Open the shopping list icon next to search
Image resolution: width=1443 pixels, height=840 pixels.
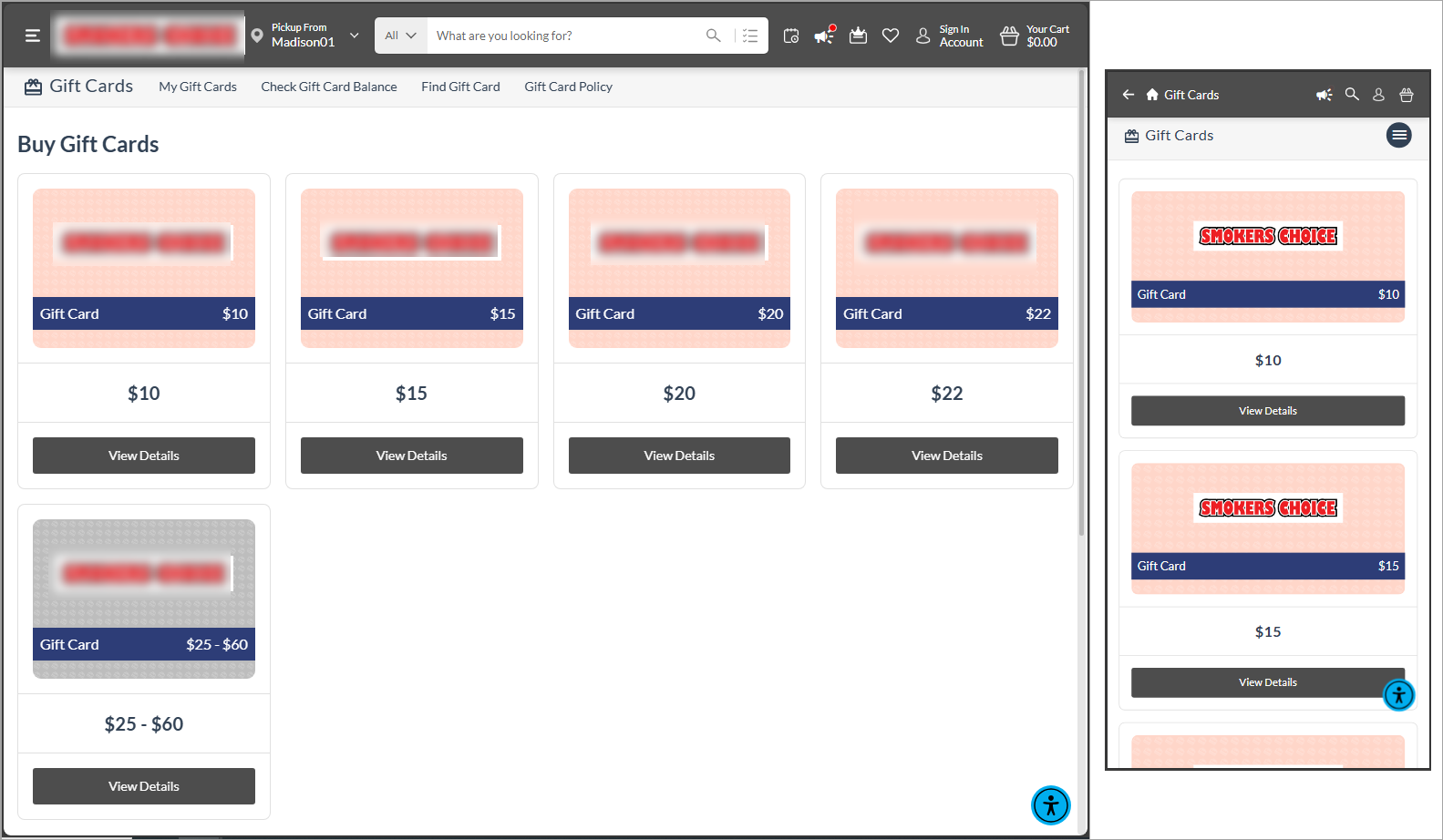[750, 36]
